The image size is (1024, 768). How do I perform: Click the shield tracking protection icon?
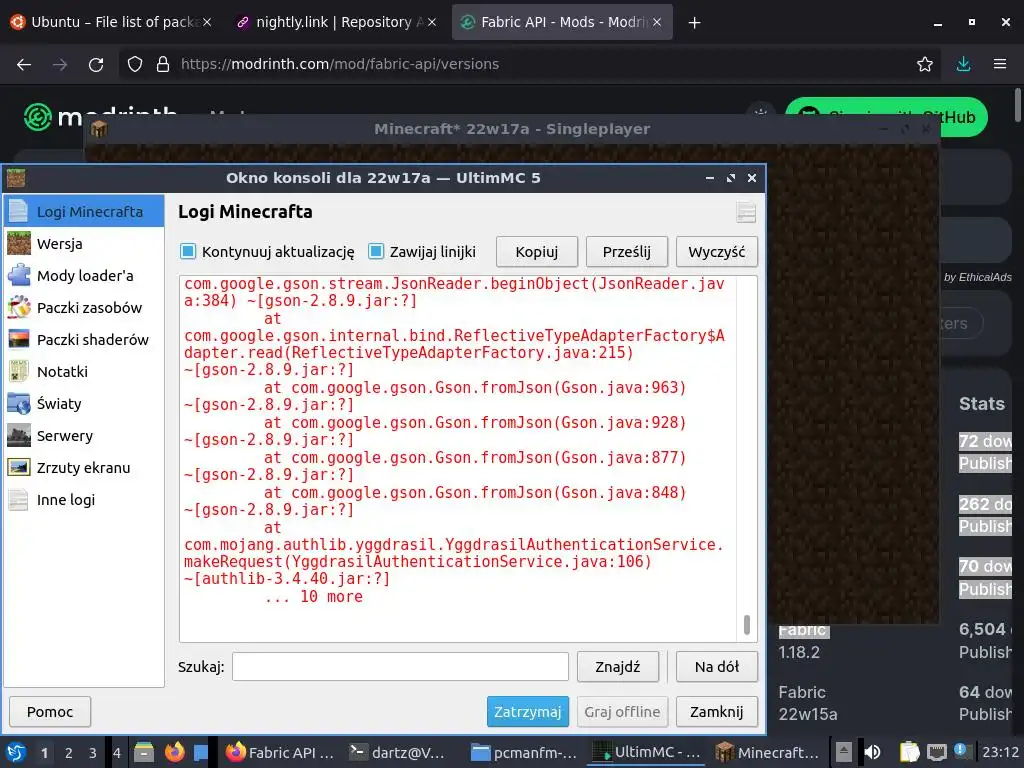tap(135, 64)
